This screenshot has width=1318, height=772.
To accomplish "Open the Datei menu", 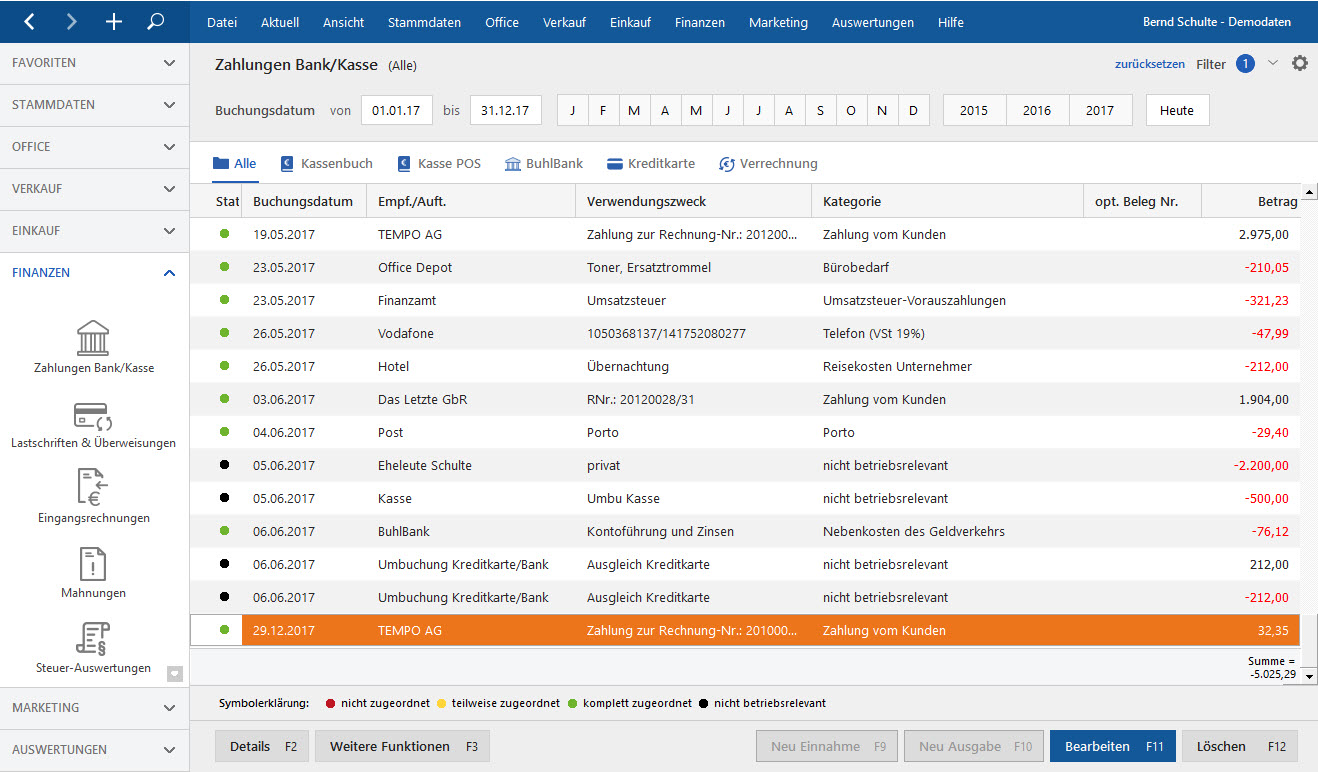I will click(x=222, y=22).
